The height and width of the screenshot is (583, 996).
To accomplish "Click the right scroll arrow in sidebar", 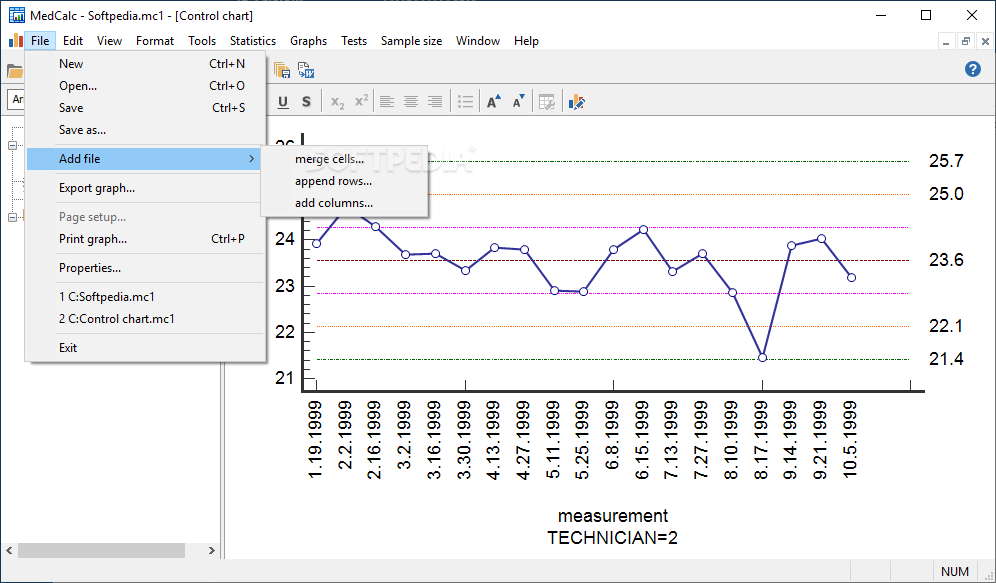I will (212, 551).
